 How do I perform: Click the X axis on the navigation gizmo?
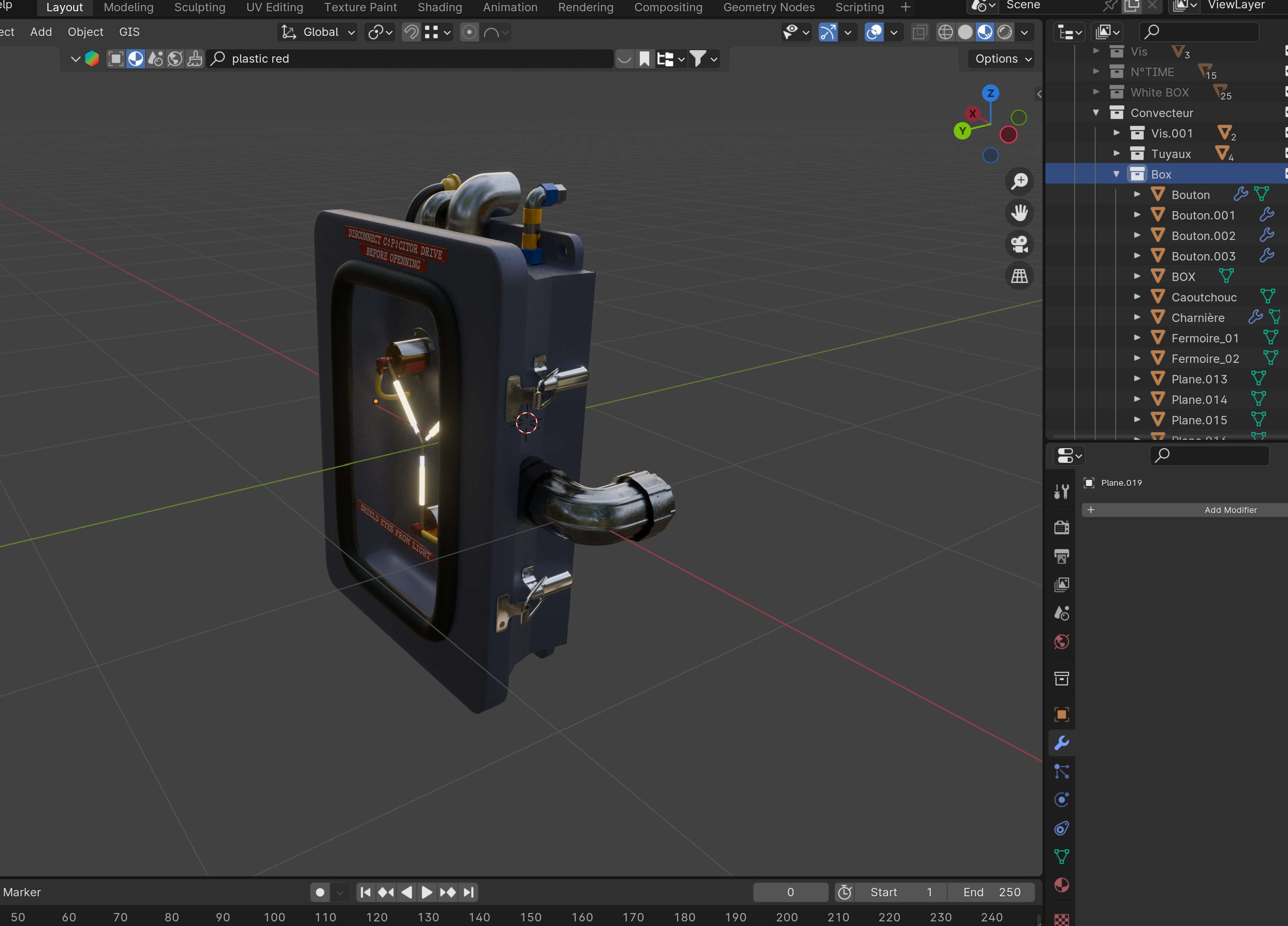[x=973, y=114]
